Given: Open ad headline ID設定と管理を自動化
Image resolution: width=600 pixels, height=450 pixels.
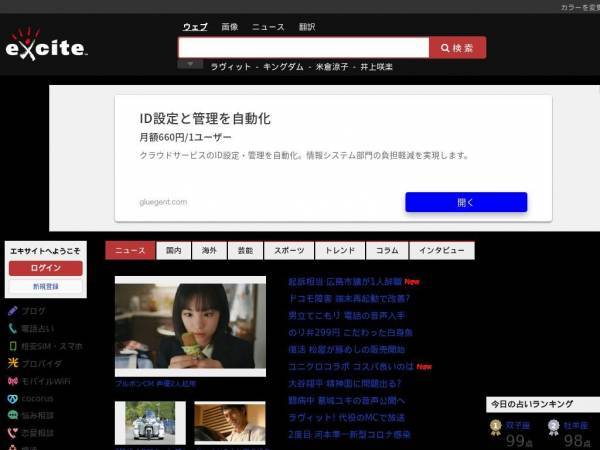Looking at the screenshot, I should pos(205,118).
